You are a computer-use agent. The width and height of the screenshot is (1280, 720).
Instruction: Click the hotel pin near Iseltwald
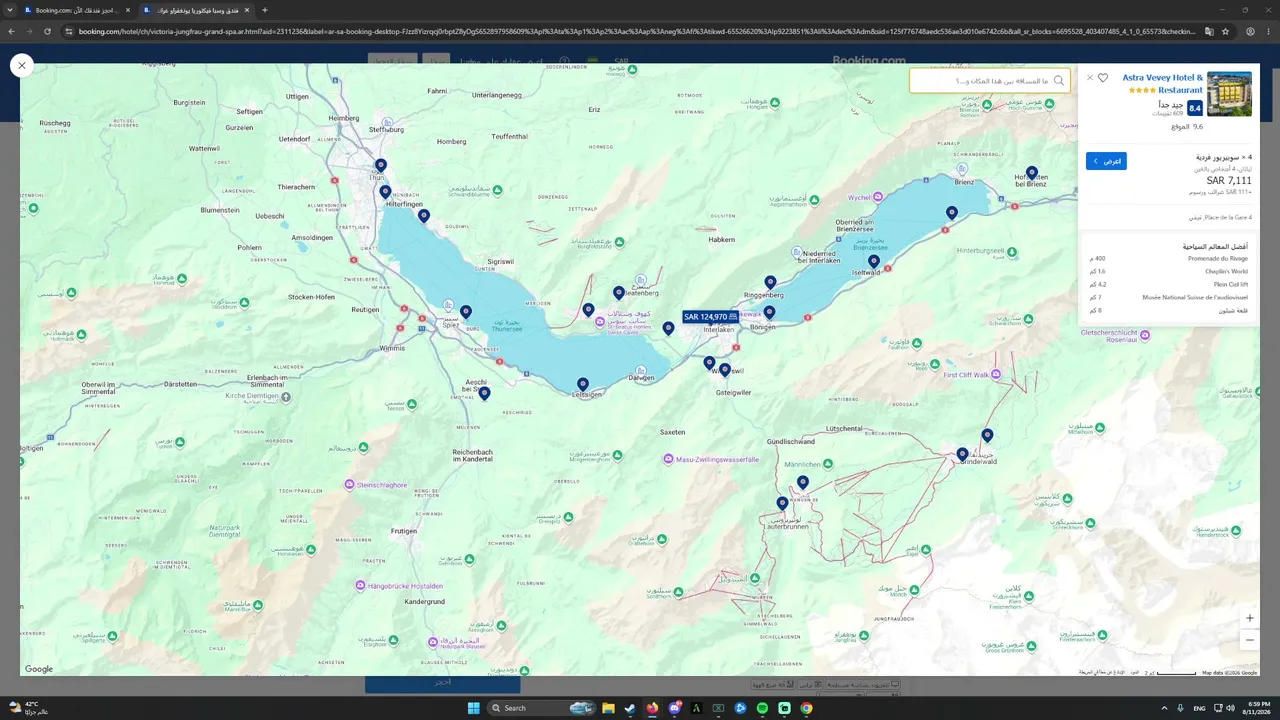coord(874,262)
